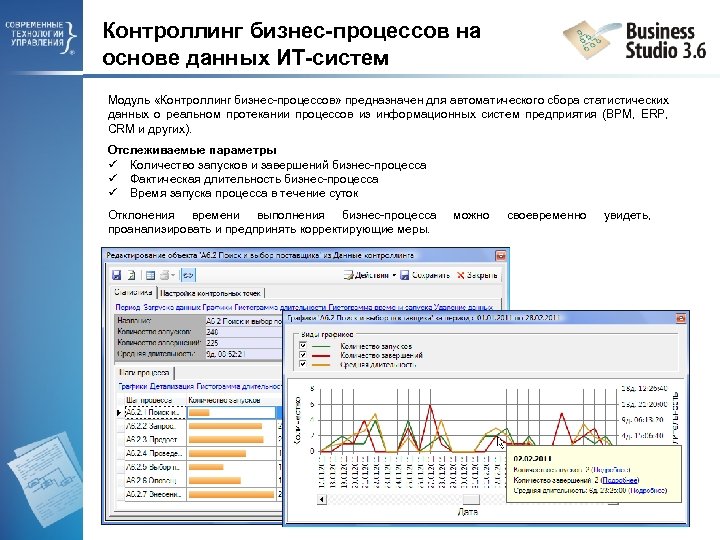Click Подробнее link for Средняя длительность tooltip
The width and height of the screenshot is (720, 540).
647,491
